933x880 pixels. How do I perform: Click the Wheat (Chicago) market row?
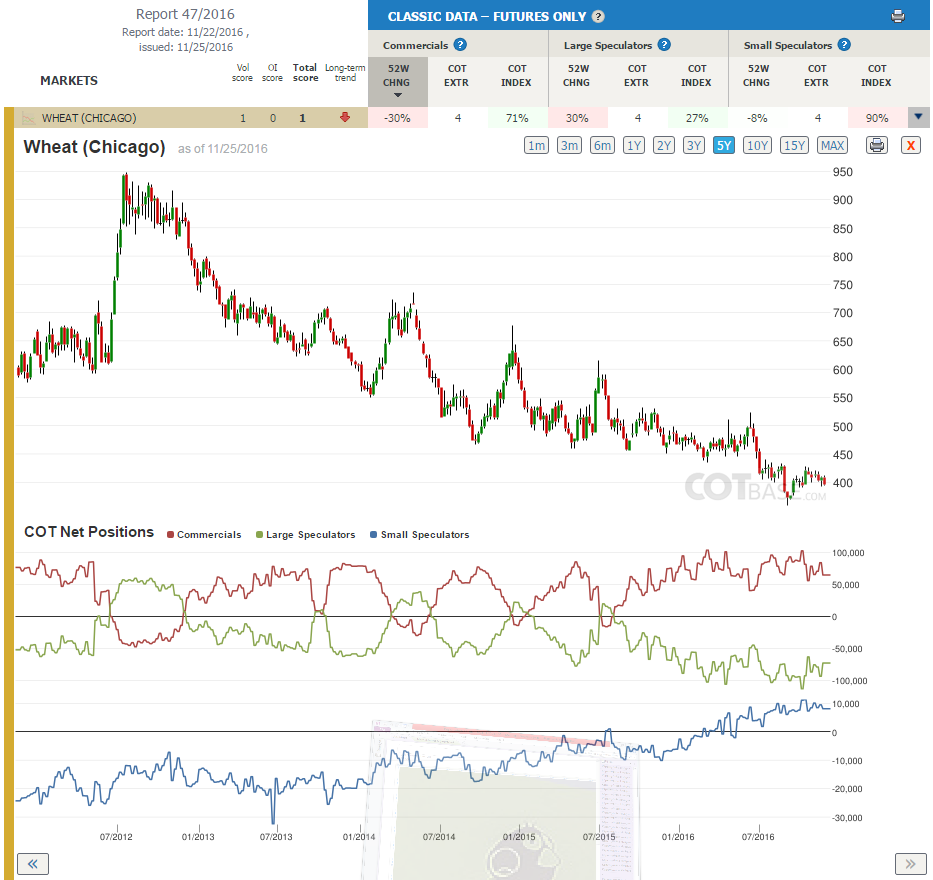pos(186,118)
